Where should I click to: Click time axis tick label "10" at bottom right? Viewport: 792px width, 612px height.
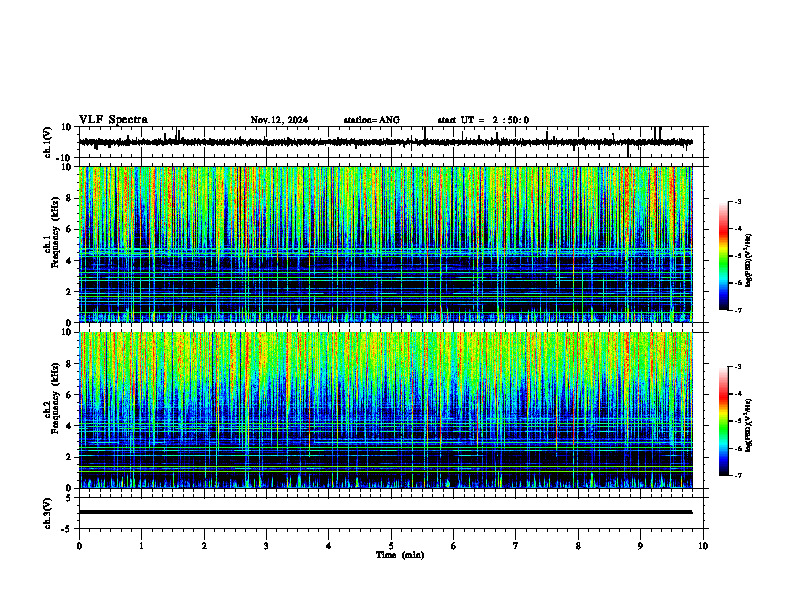(703, 546)
